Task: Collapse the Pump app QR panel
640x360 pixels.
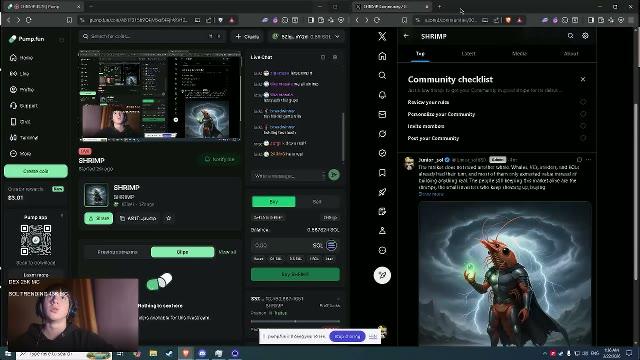Action: click(x=62, y=216)
